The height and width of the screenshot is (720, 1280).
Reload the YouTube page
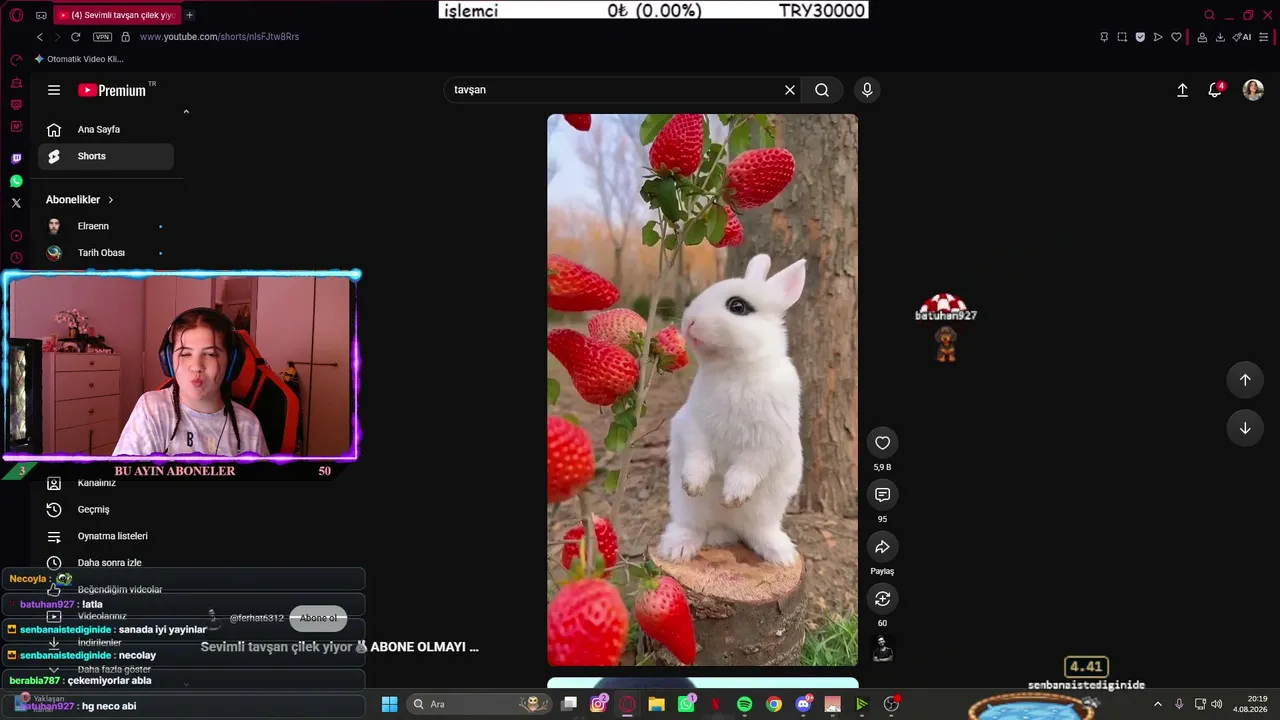click(75, 37)
